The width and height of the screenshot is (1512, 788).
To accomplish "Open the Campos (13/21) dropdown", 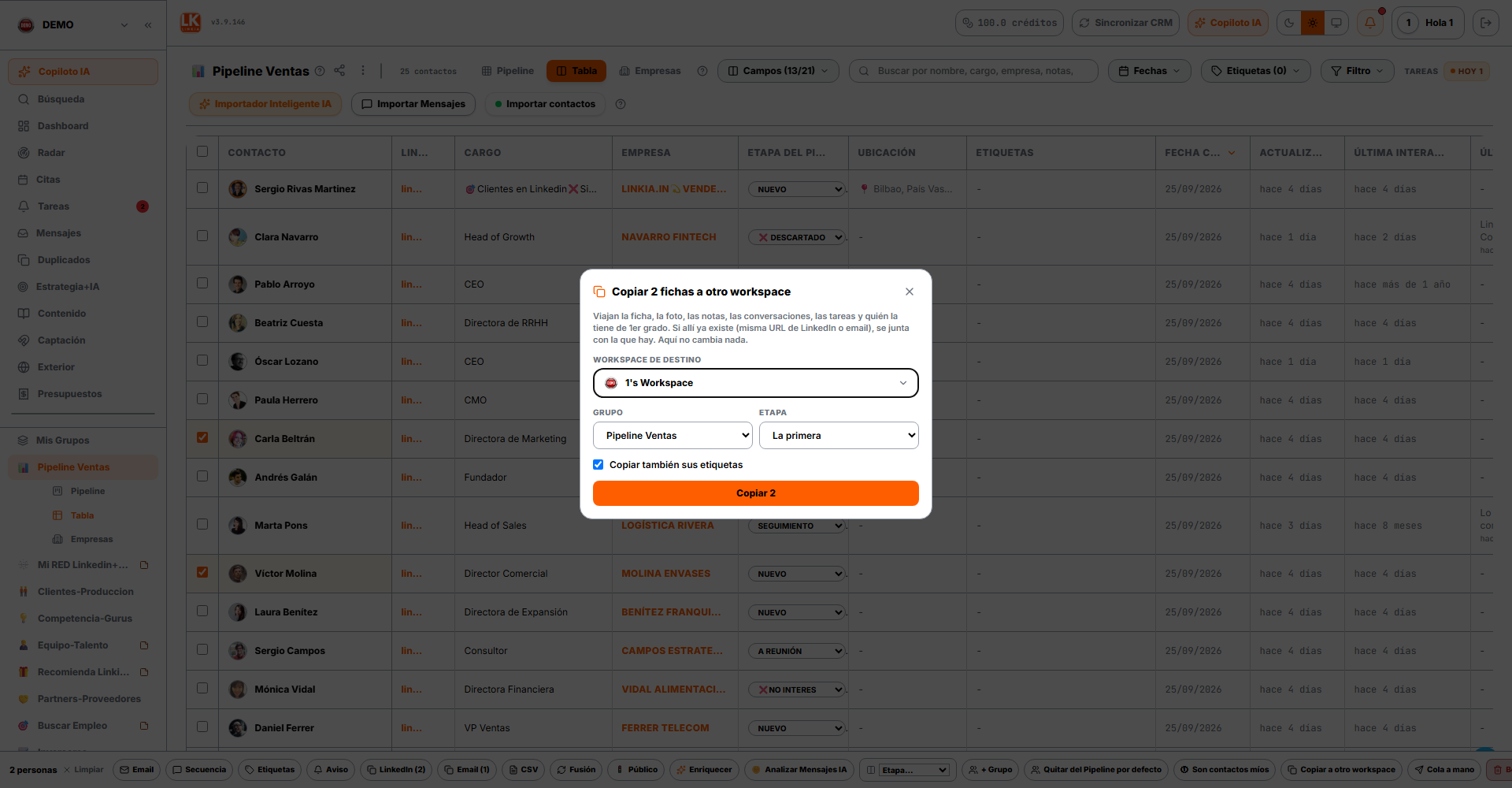I will [778, 71].
